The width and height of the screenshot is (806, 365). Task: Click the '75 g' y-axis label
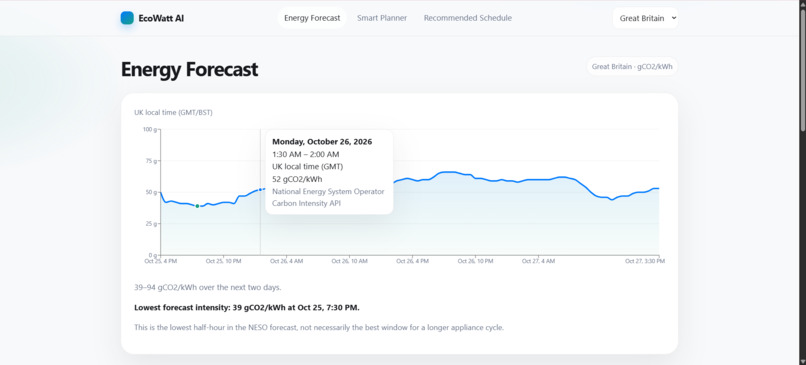tap(151, 161)
